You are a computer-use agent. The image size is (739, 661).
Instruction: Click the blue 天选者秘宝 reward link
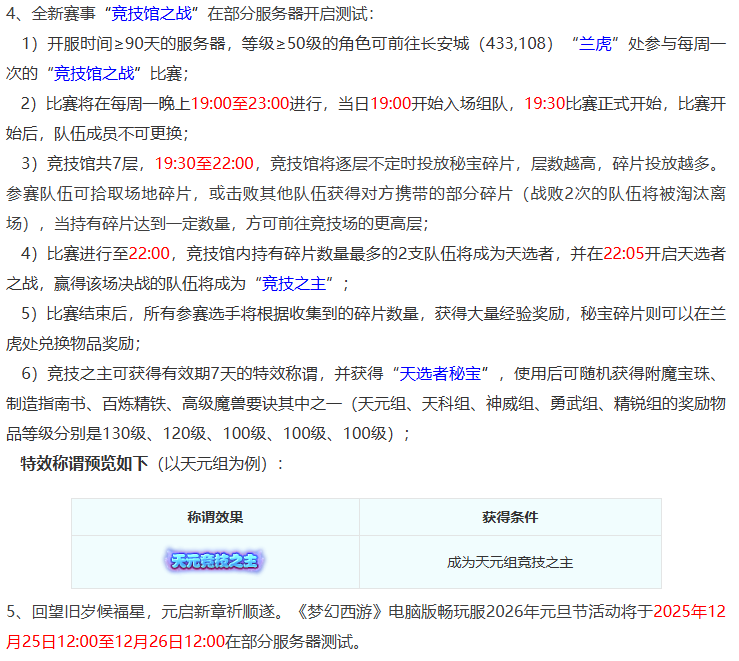pos(442,373)
